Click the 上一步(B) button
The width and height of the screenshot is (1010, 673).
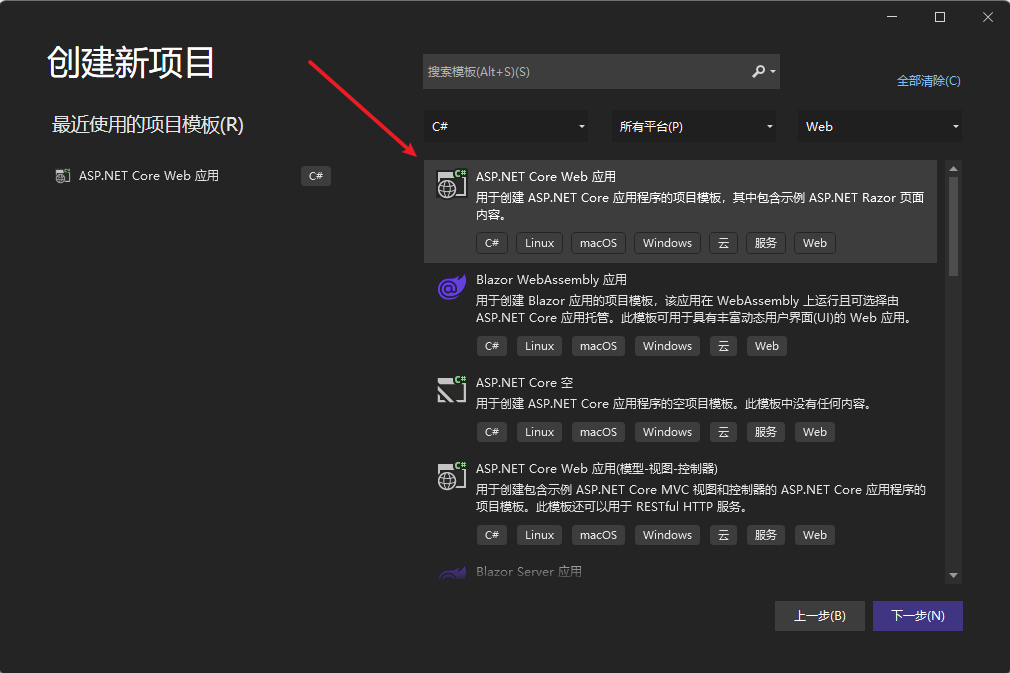click(819, 616)
